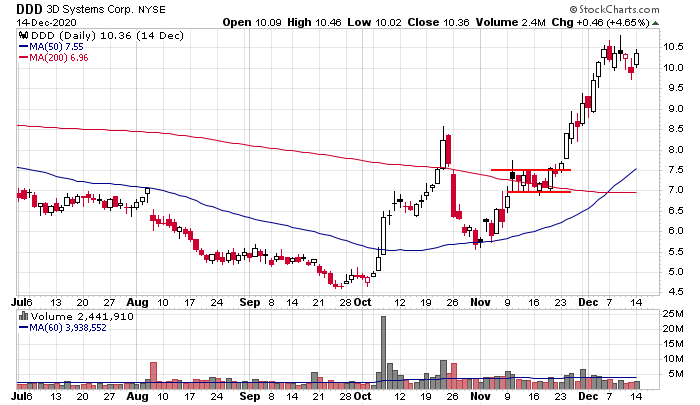This screenshot has height=405, width=700.
Task: Click 'Sep' on the price chart date axis
Action: pos(250,303)
